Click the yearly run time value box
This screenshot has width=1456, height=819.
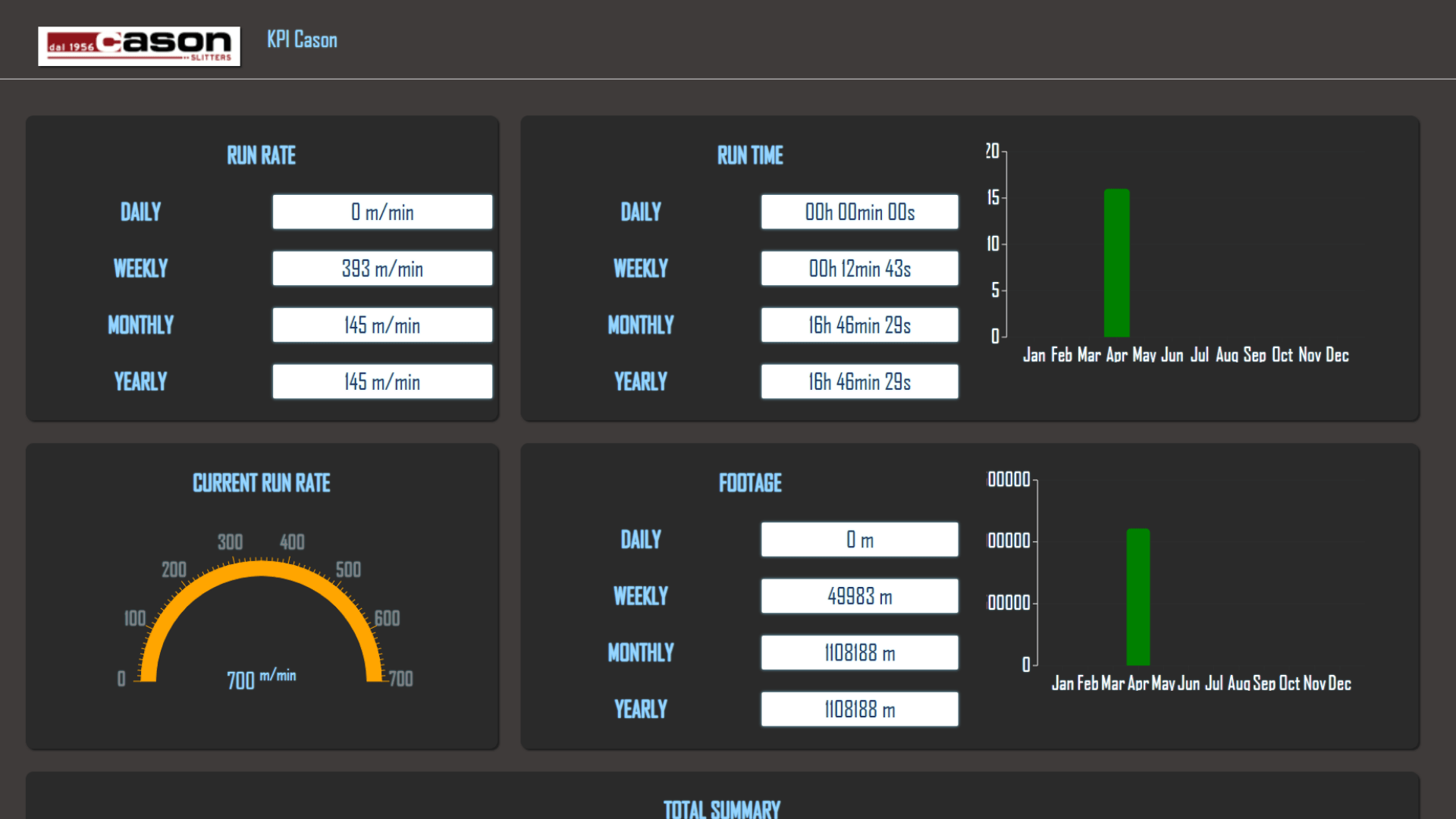pyautogui.click(x=859, y=381)
